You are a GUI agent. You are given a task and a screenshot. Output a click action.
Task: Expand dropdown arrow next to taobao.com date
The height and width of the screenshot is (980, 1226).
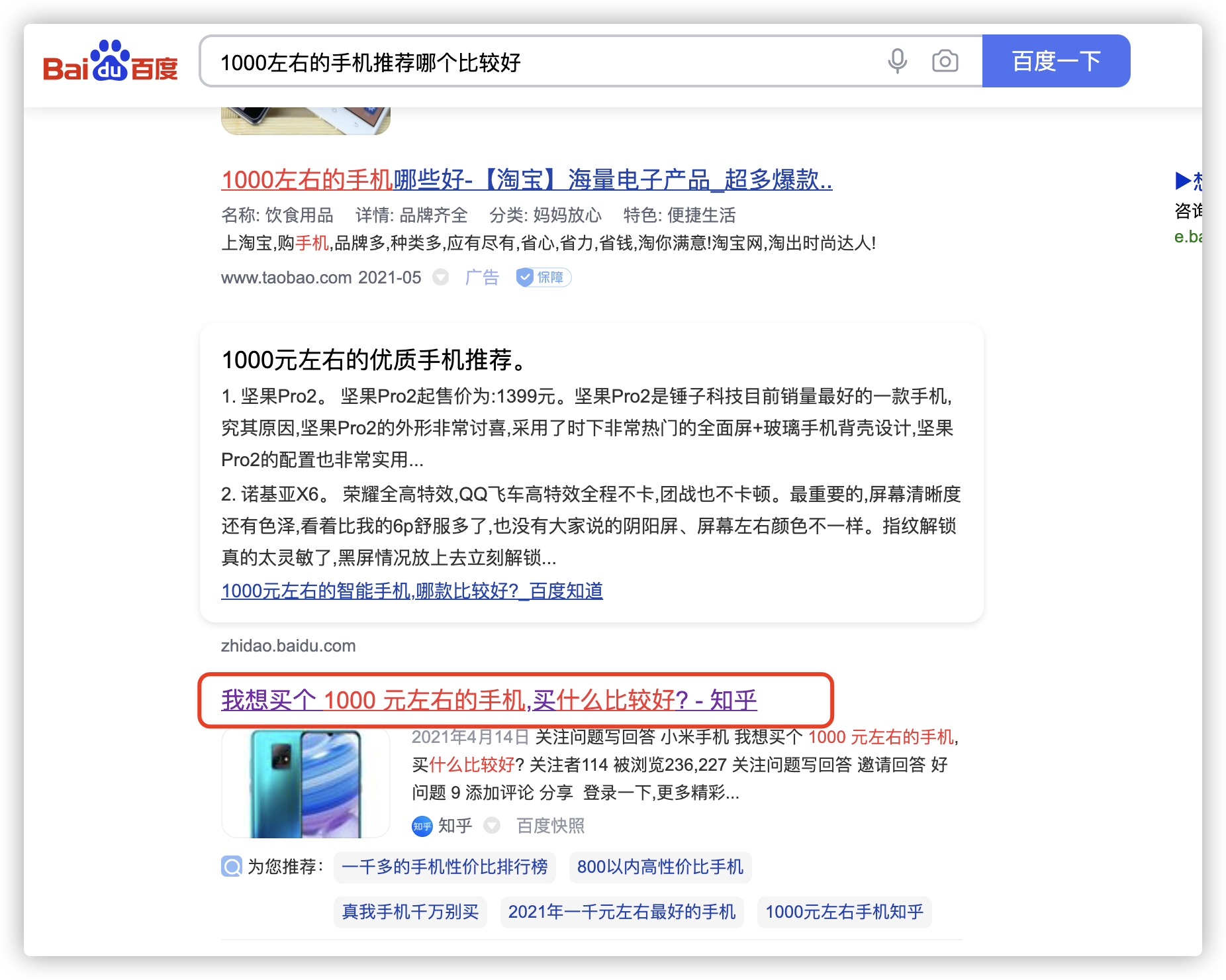coord(440,277)
